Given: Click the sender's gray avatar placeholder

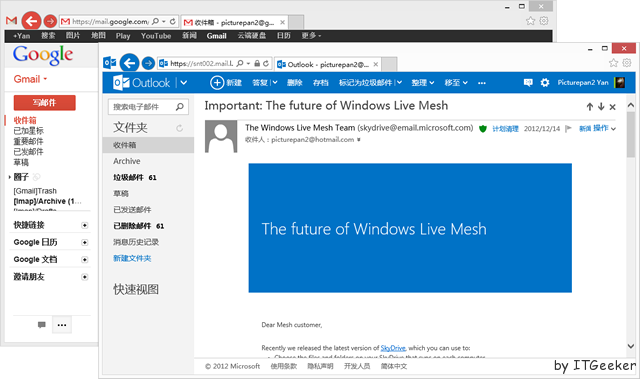Looking at the screenshot, I should [x=221, y=136].
